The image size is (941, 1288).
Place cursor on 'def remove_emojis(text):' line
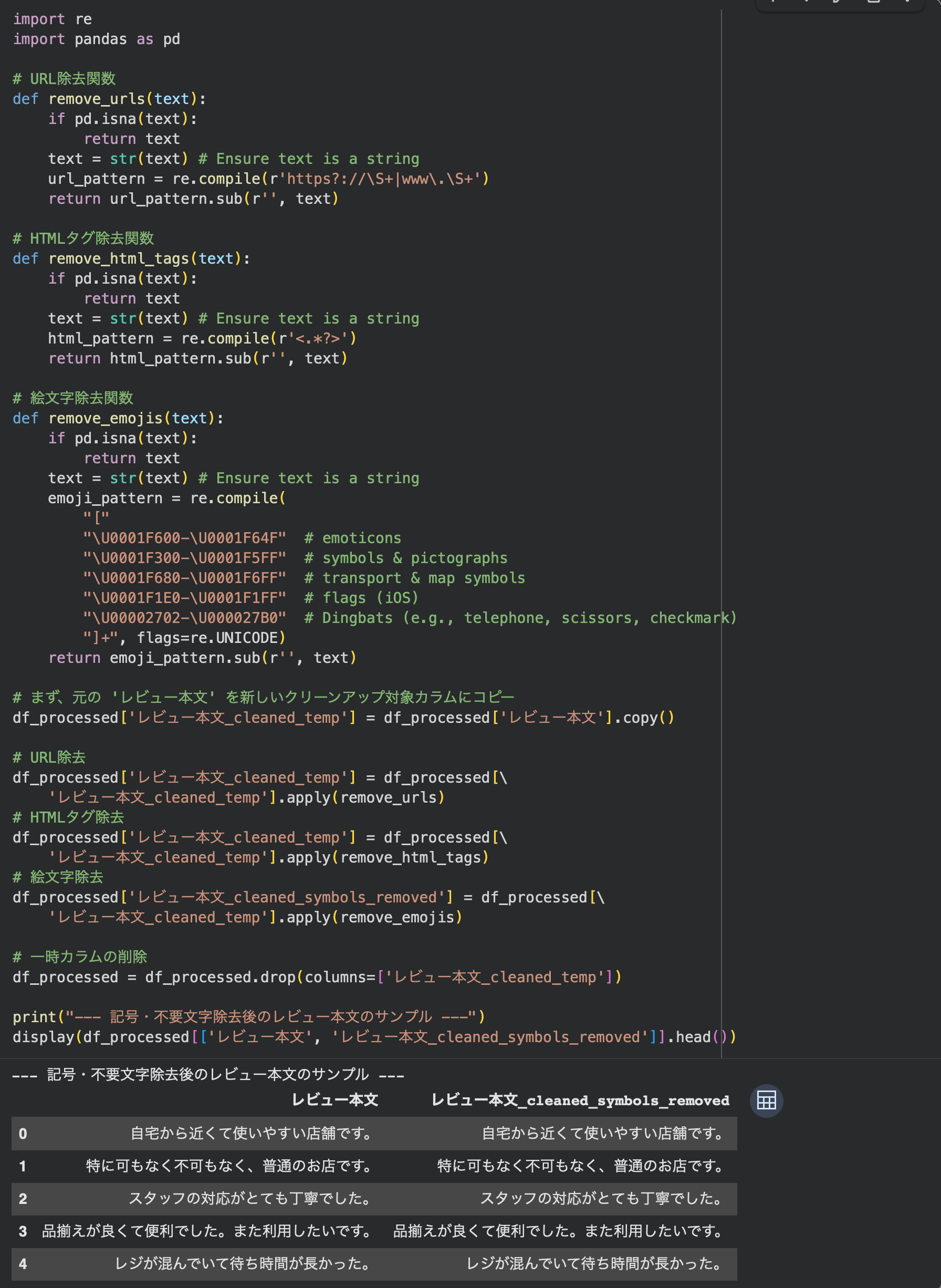118,418
